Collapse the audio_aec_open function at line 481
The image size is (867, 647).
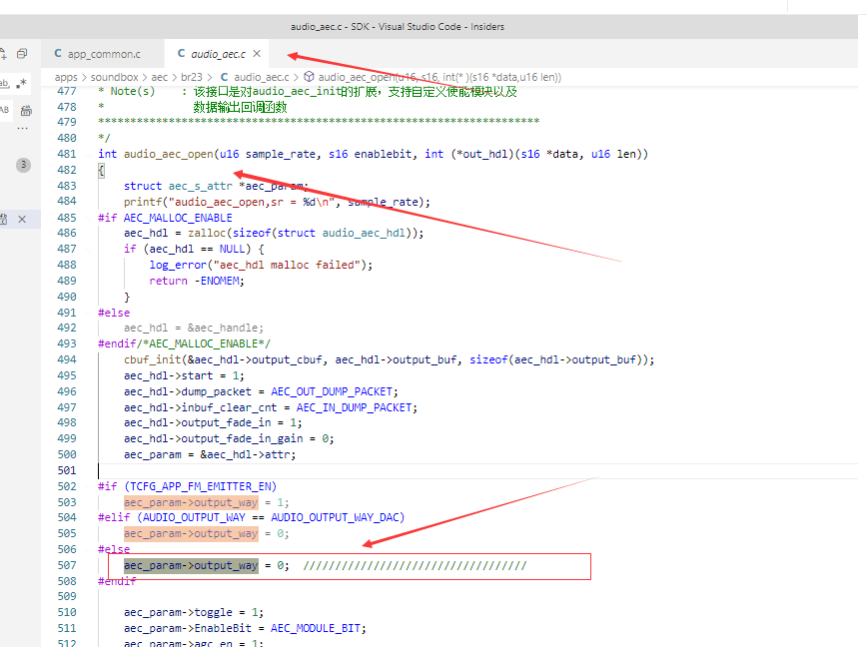tap(90, 154)
